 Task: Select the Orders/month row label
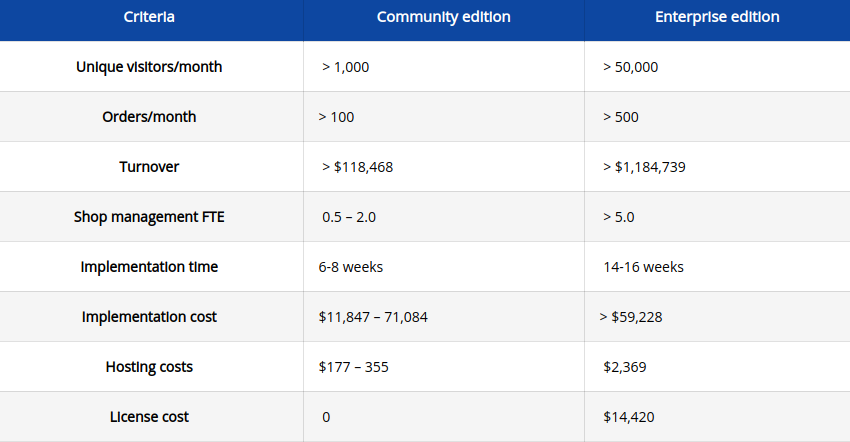[x=149, y=117]
